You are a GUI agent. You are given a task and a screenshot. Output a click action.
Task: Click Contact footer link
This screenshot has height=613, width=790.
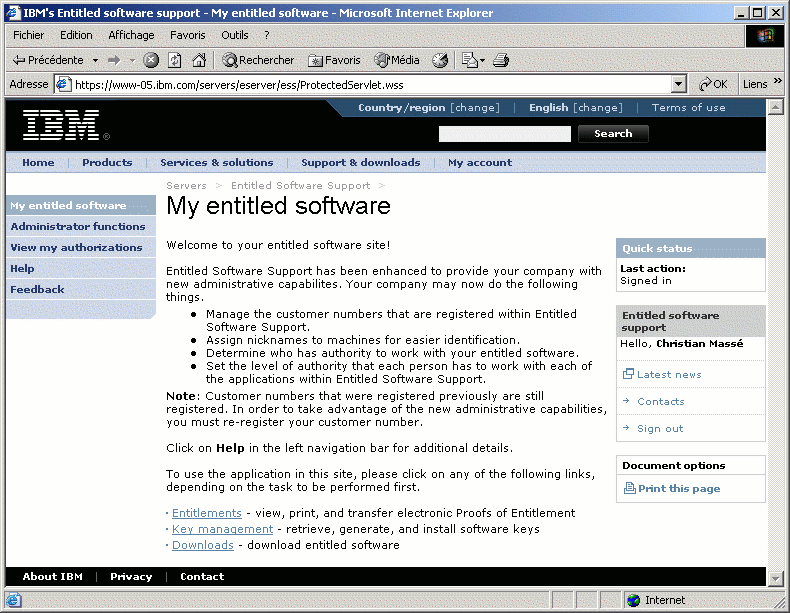click(202, 576)
